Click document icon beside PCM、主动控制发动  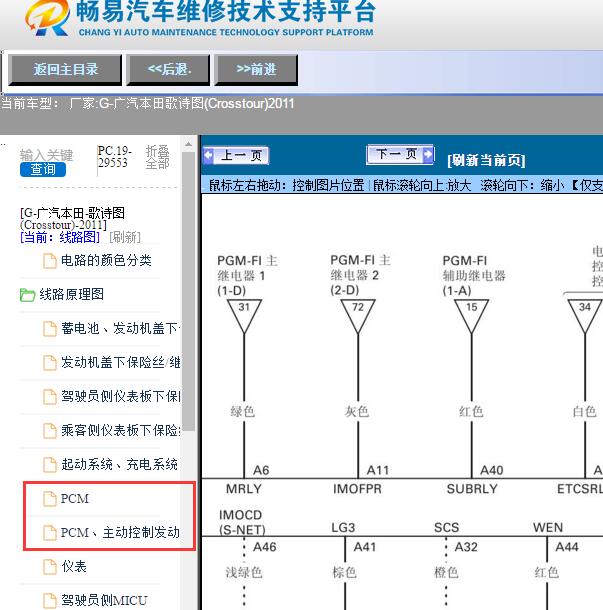(49, 533)
